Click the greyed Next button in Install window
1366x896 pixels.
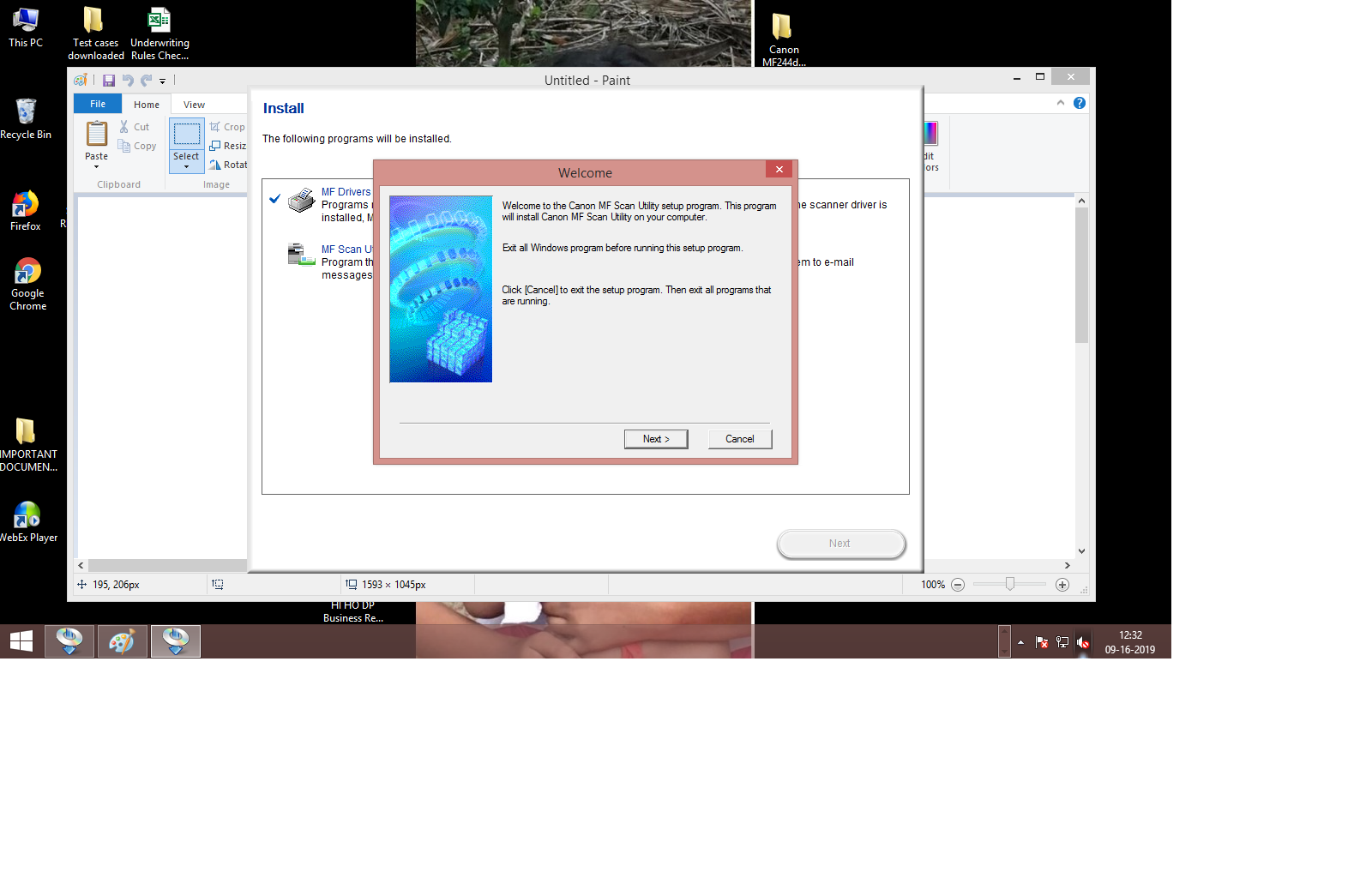click(840, 544)
